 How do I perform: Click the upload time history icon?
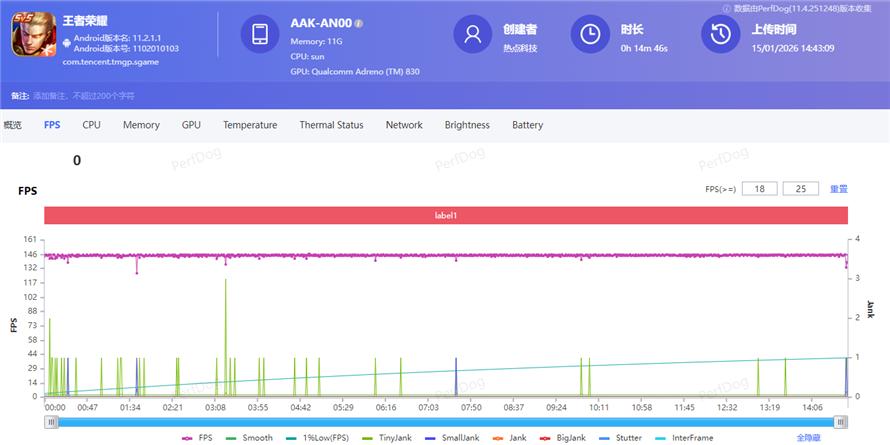(721, 34)
